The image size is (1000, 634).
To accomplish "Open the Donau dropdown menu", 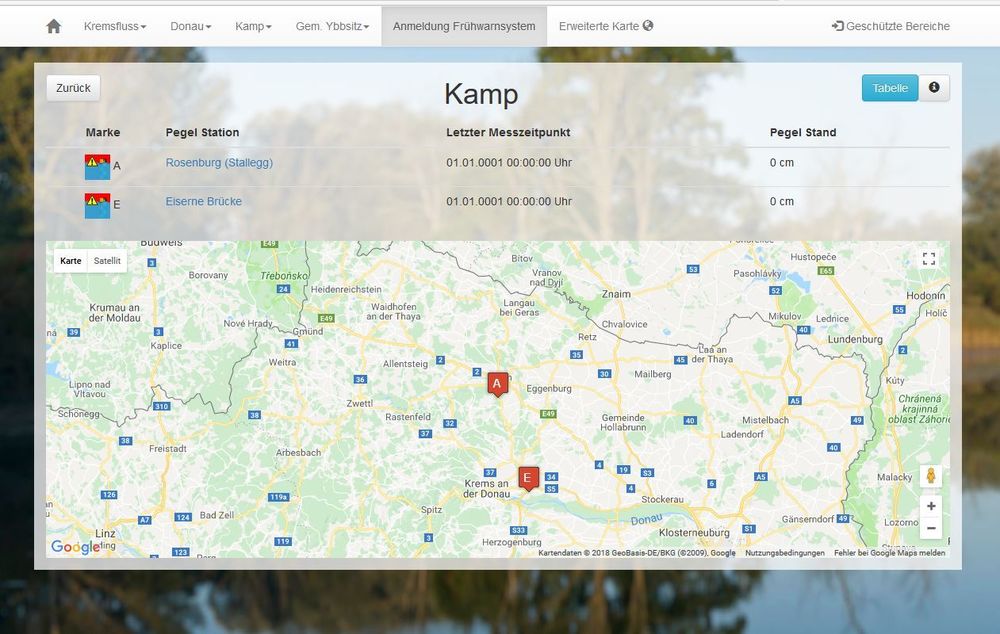I will [191, 26].
